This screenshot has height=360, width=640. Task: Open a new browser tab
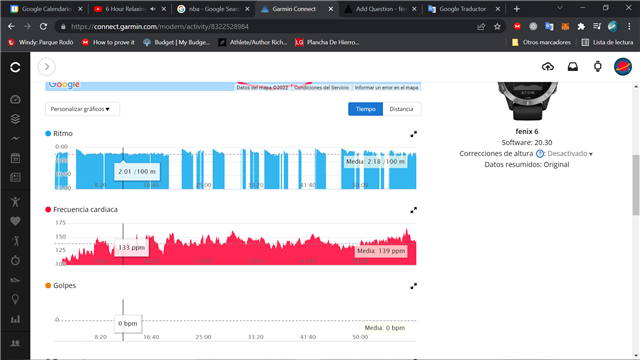tap(517, 9)
